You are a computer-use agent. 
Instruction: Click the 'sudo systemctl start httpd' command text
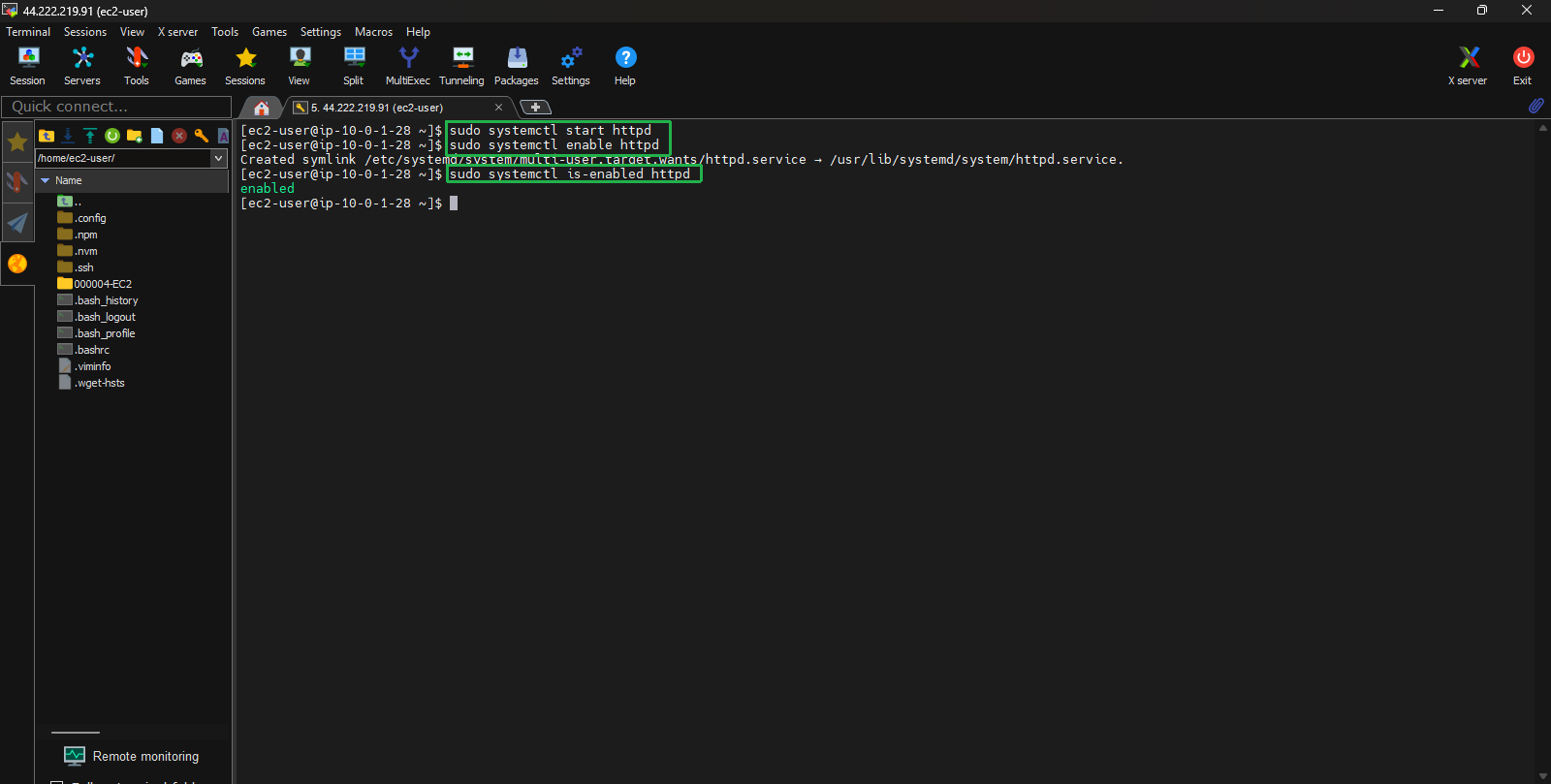tap(551, 130)
